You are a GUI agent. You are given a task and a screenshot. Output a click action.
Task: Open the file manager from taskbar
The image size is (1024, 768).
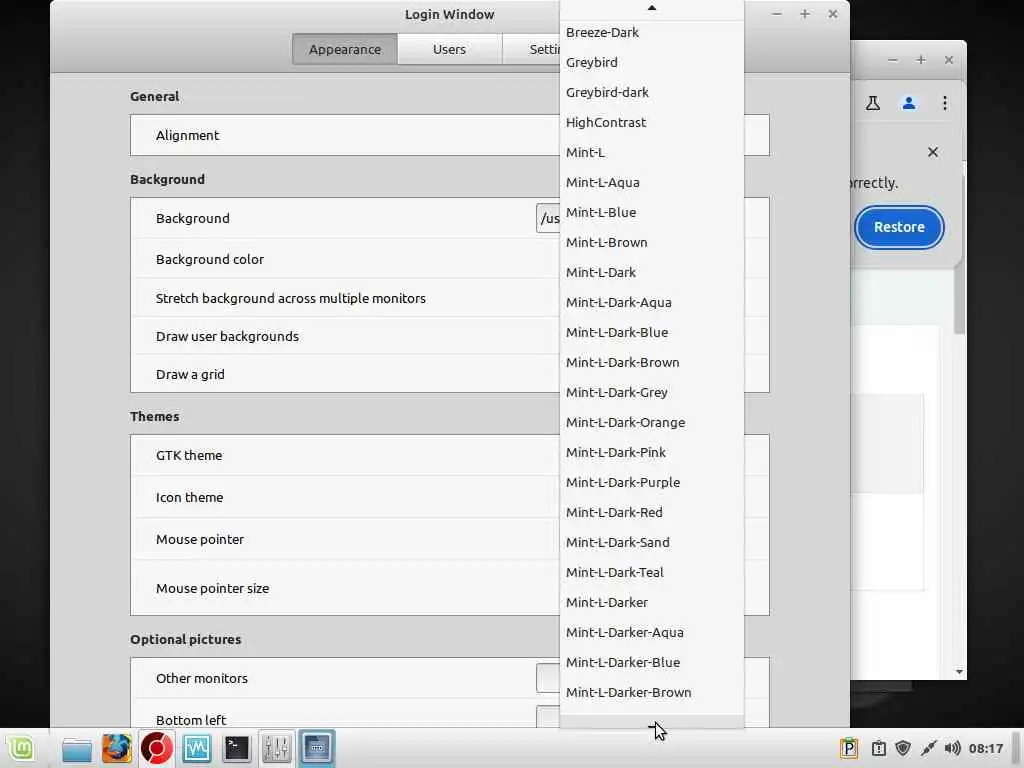[76, 748]
